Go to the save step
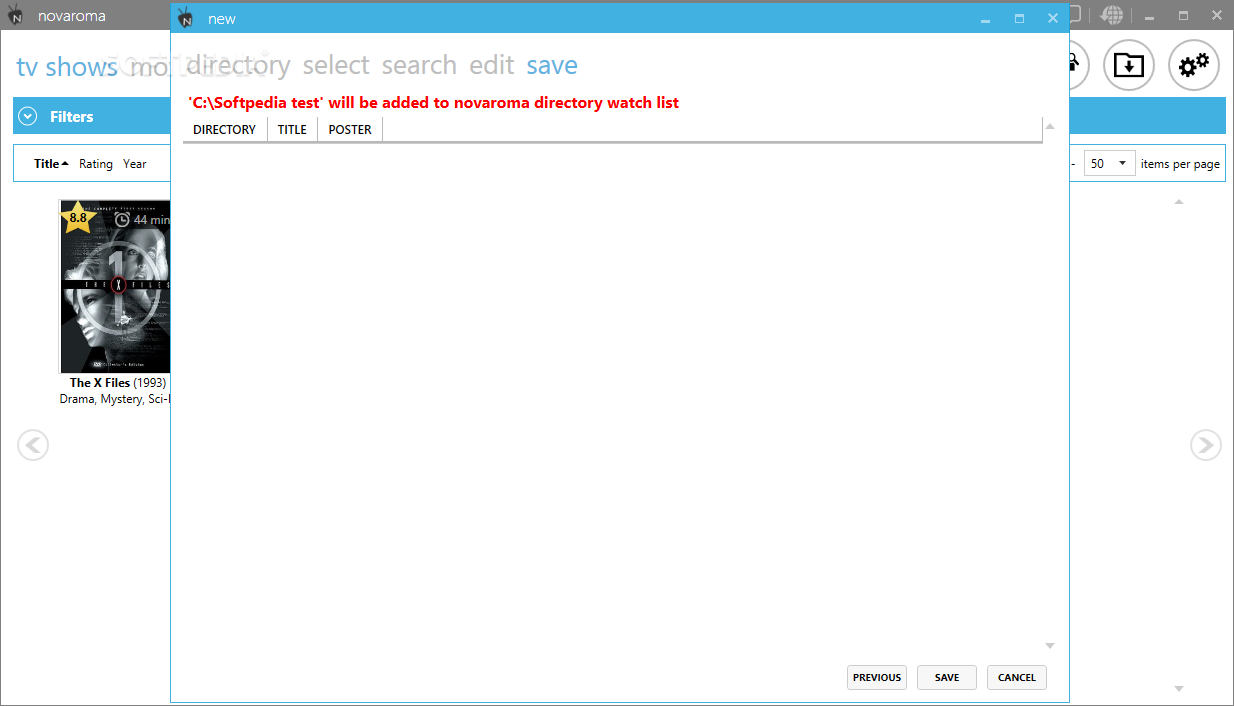This screenshot has height=706, width=1234. pos(552,65)
